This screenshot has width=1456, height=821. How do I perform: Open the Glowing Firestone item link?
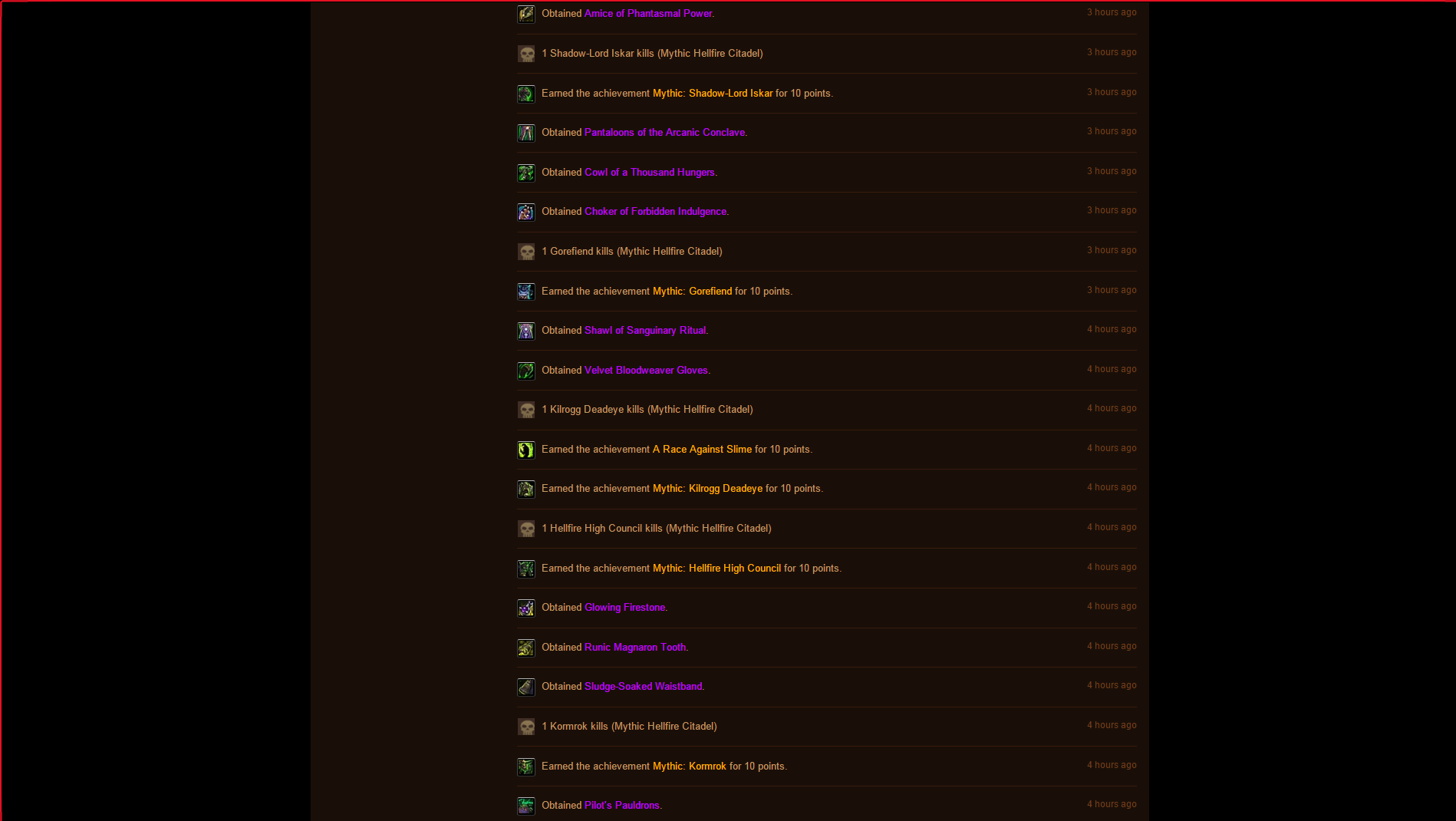(624, 608)
